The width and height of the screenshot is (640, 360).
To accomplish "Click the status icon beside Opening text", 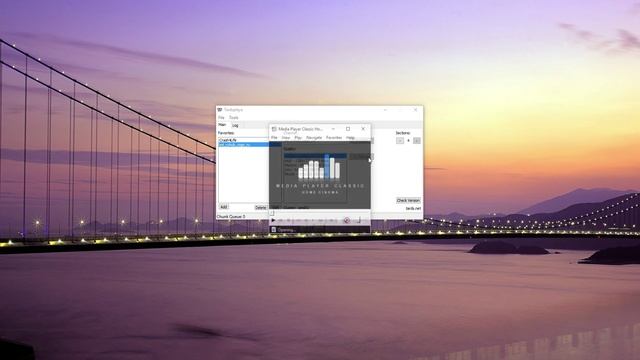I will [x=274, y=230].
